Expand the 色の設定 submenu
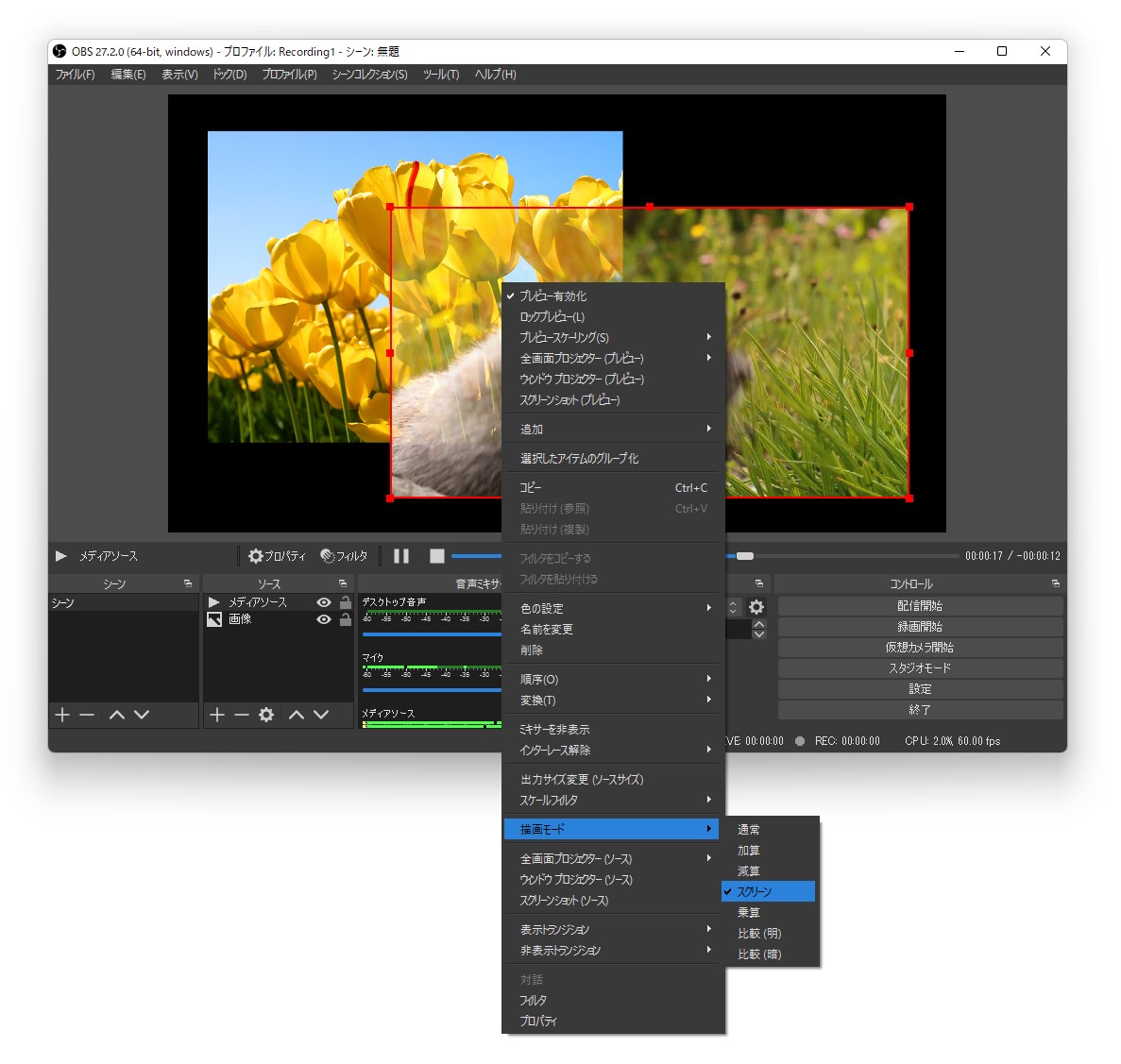The height and width of the screenshot is (1064, 1121). (x=567, y=608)
